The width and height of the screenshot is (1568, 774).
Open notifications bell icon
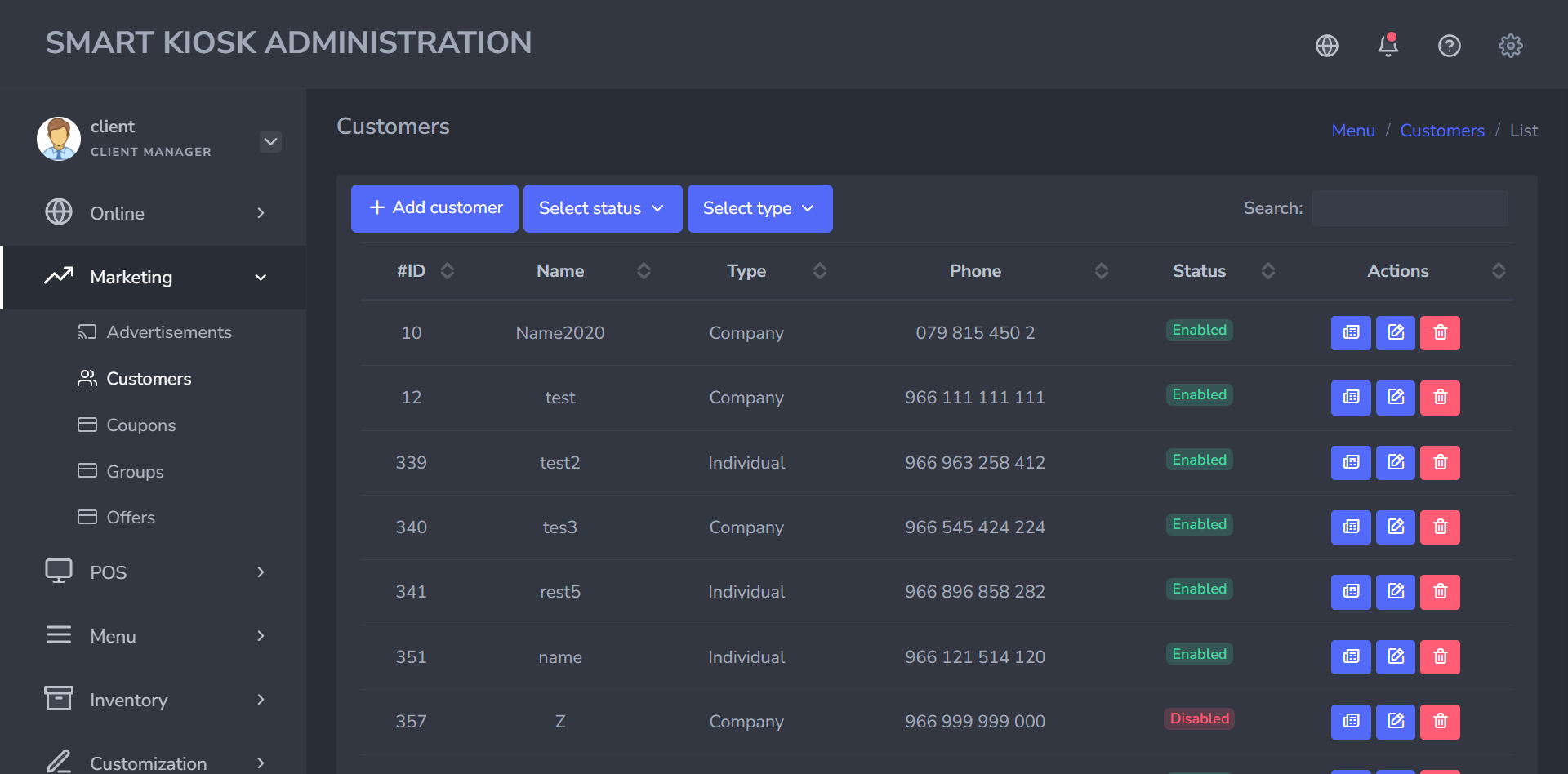point(1388,45)
